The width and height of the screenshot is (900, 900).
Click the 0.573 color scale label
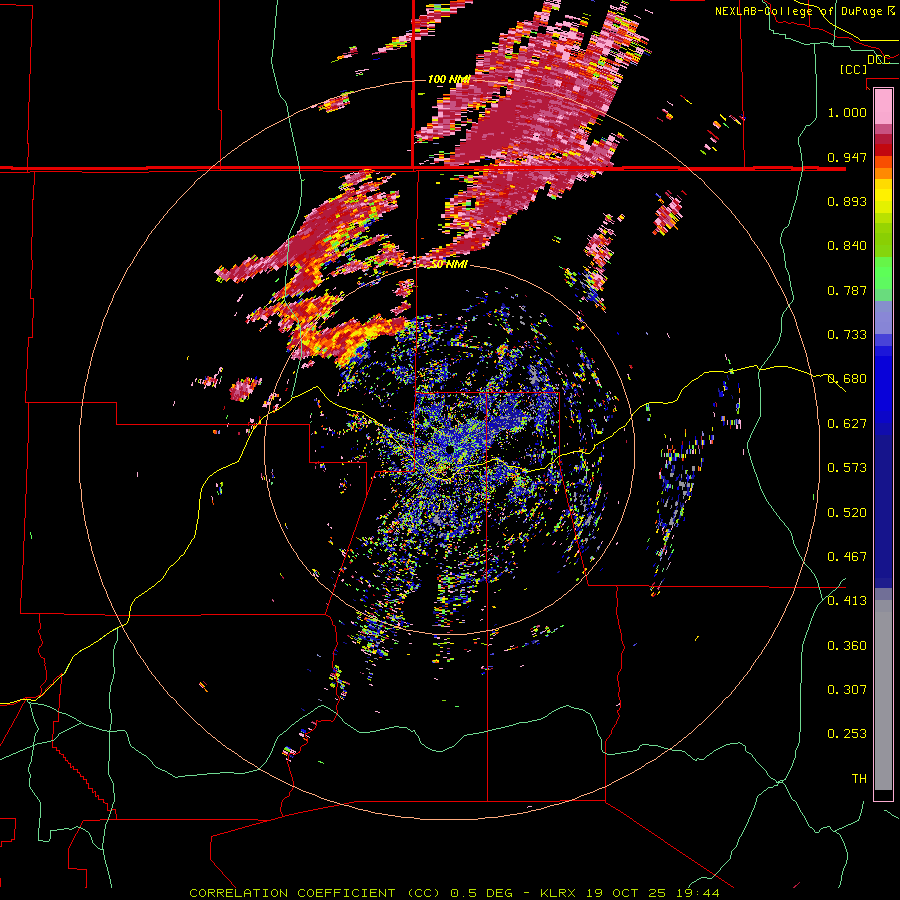click(847, 468)
